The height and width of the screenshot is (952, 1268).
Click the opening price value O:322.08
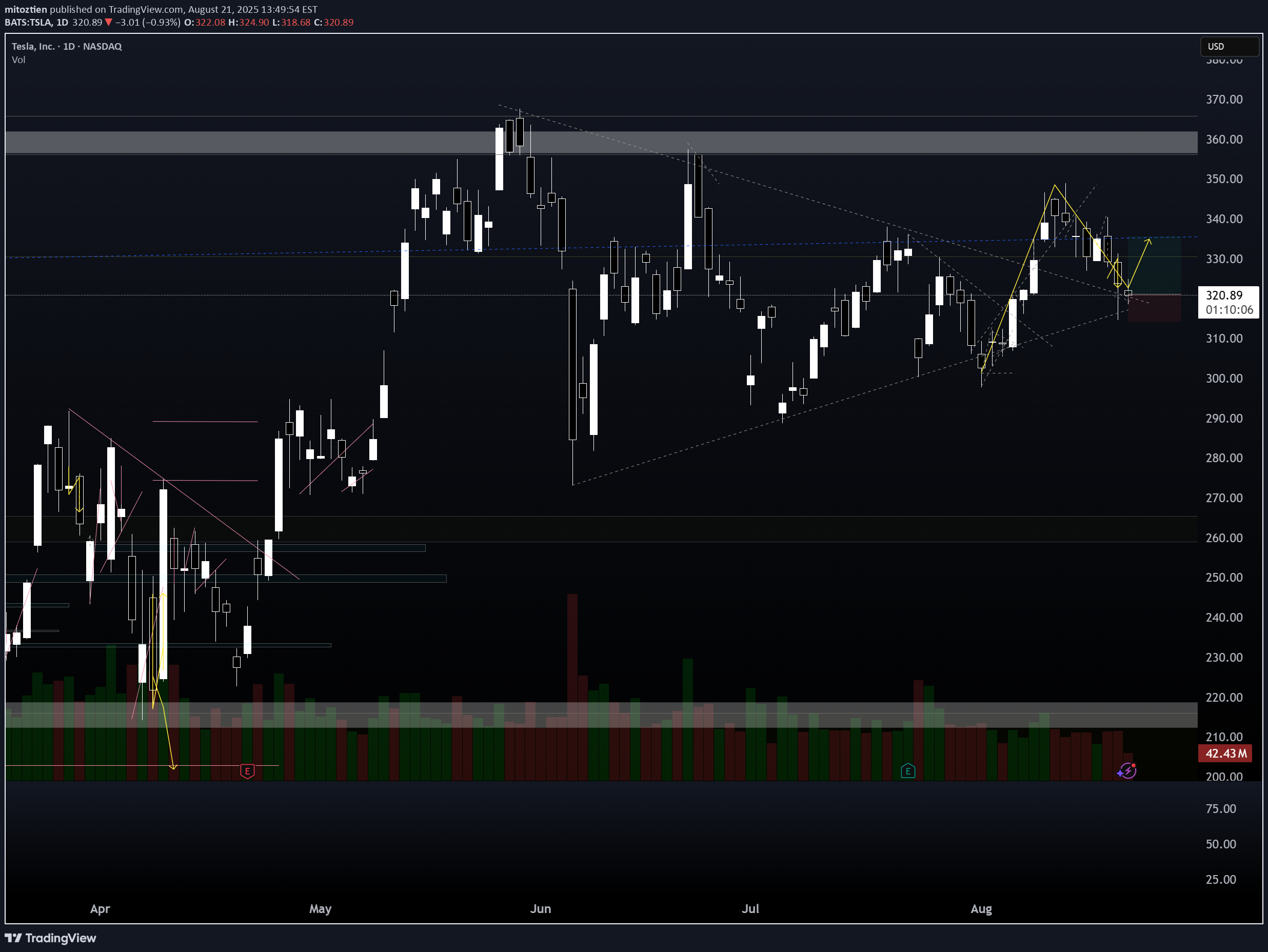point(205,23)
